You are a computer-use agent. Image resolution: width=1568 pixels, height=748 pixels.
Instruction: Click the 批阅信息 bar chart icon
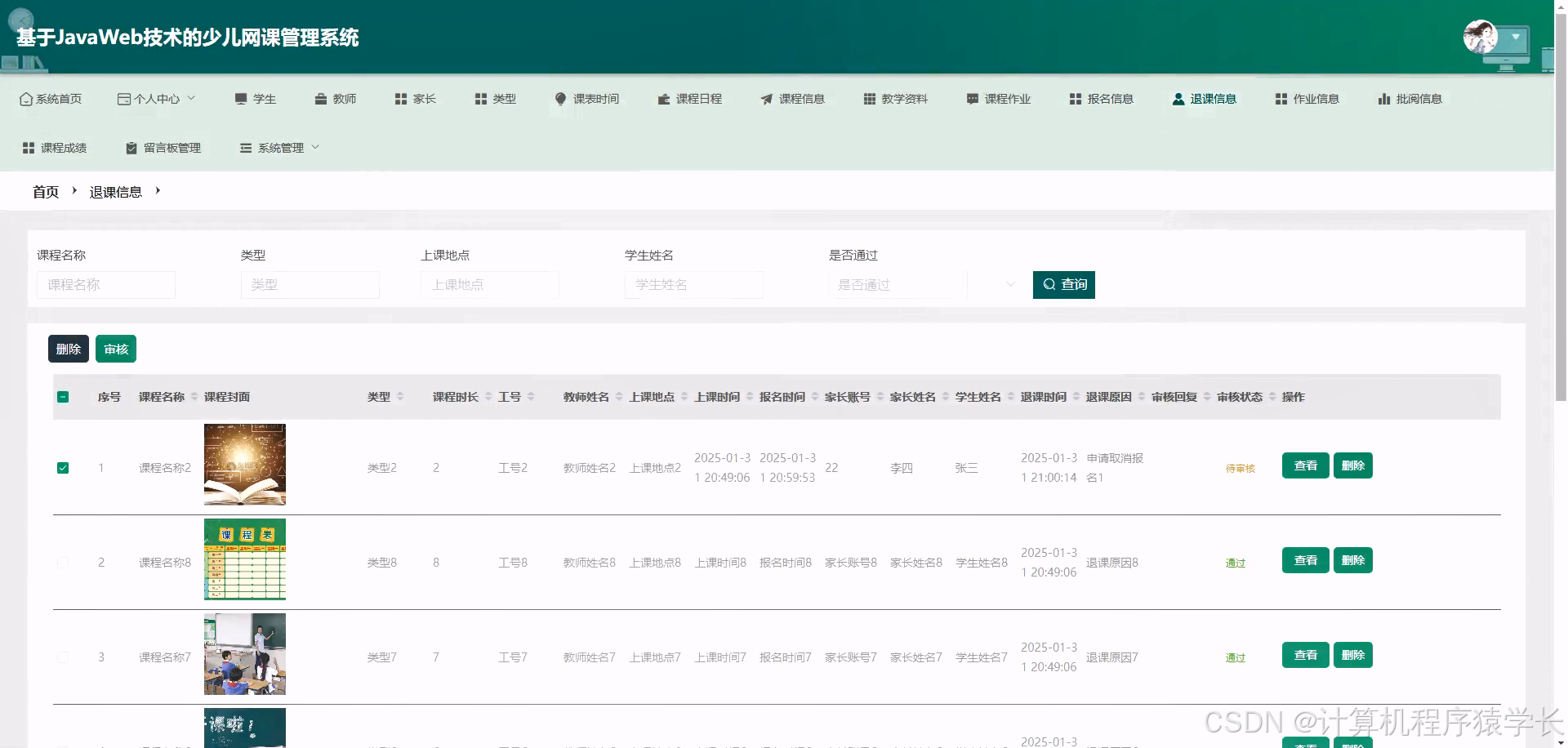1384,99
